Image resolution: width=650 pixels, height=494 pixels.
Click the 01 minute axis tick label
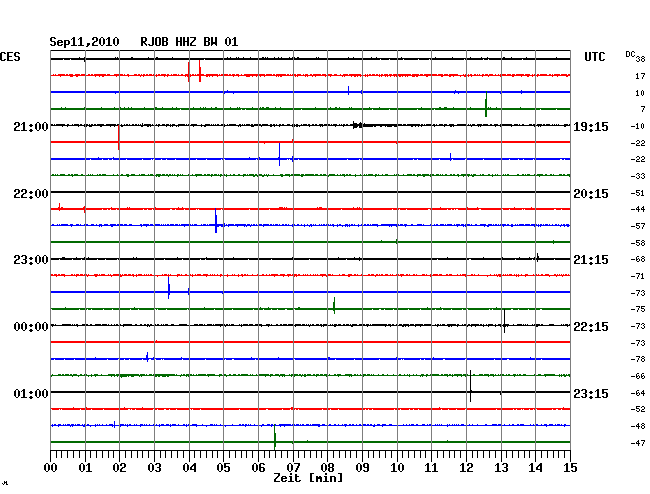click(85, 468)
